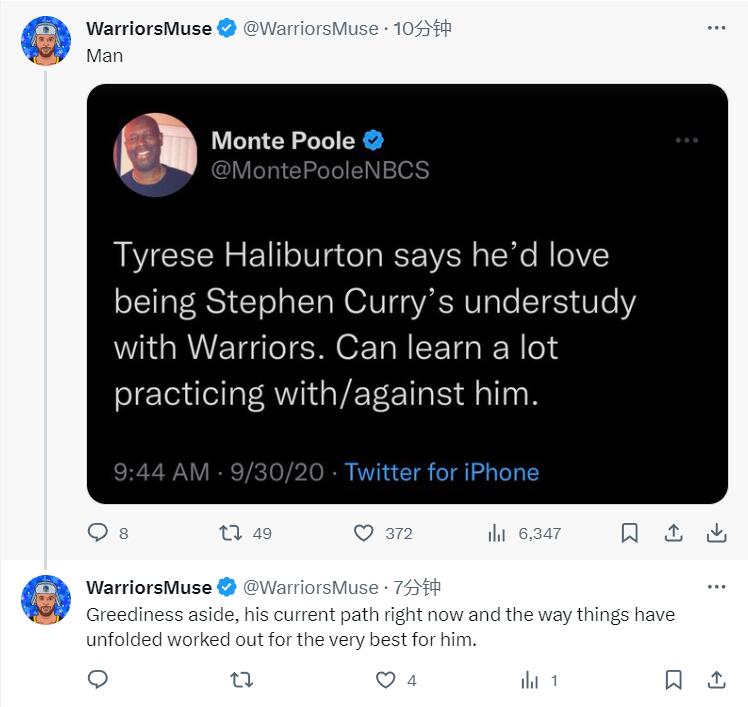Bookmark the first tweet
This screenshot has height=707, width=748.
point(630,533)
